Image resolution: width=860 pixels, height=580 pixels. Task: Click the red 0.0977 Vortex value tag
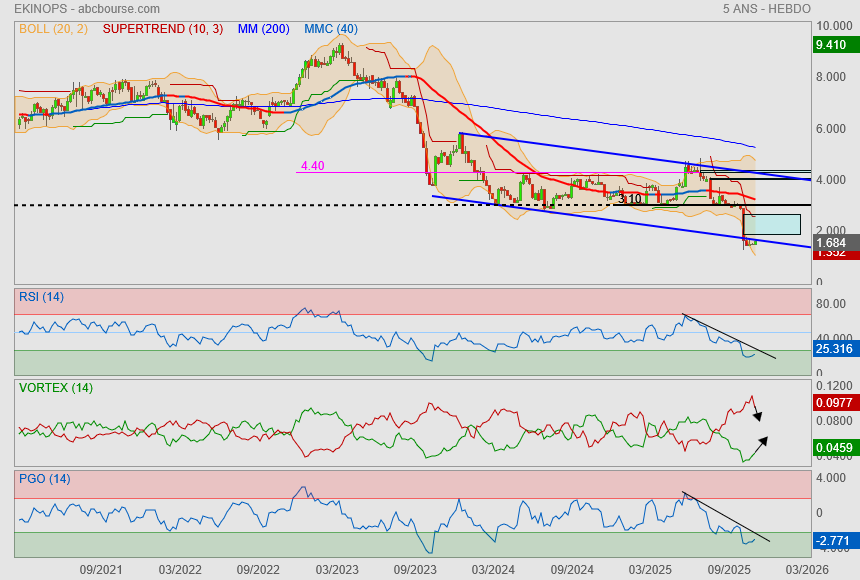pos(831,403)
